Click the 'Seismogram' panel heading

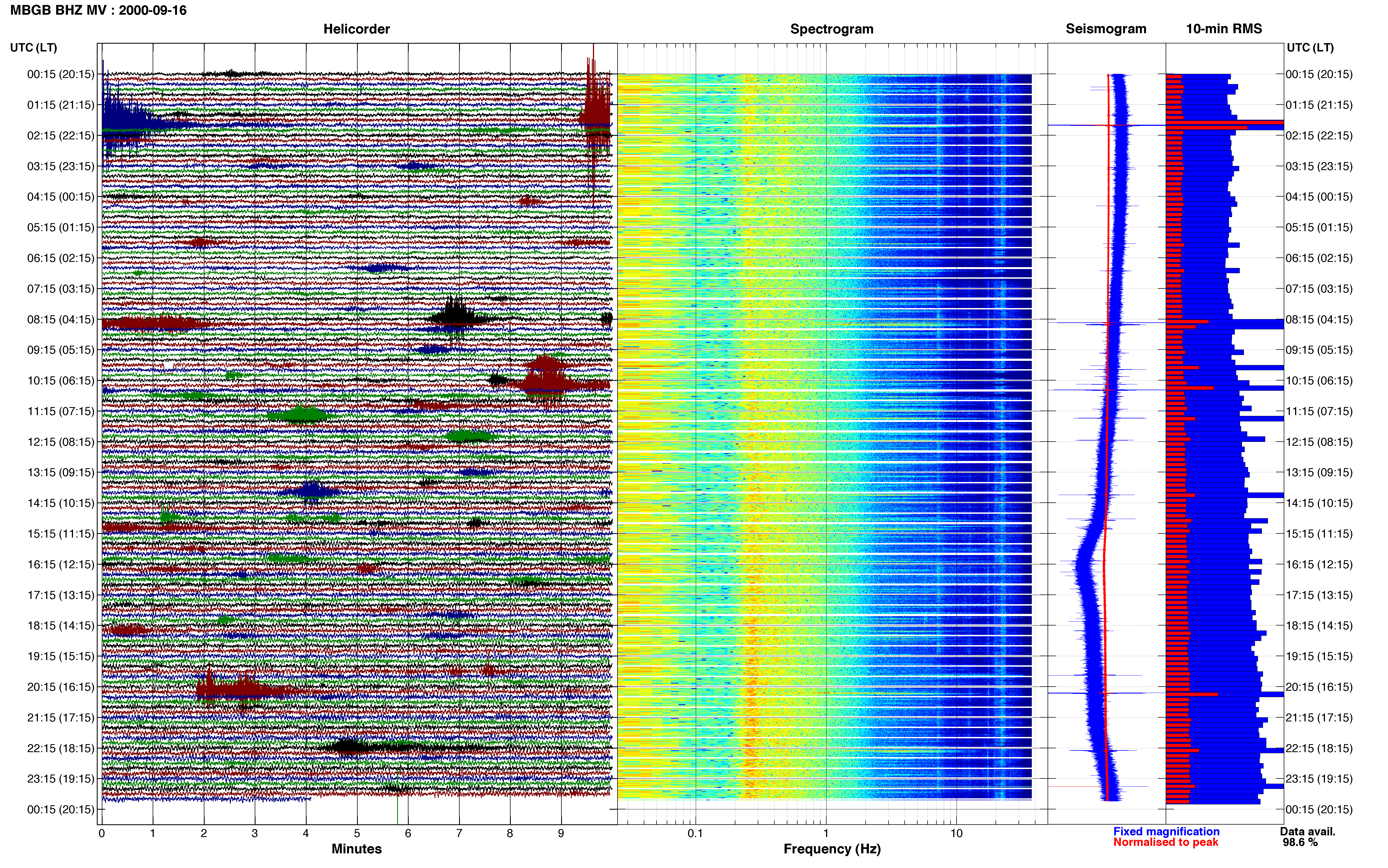click(1106, 29)
